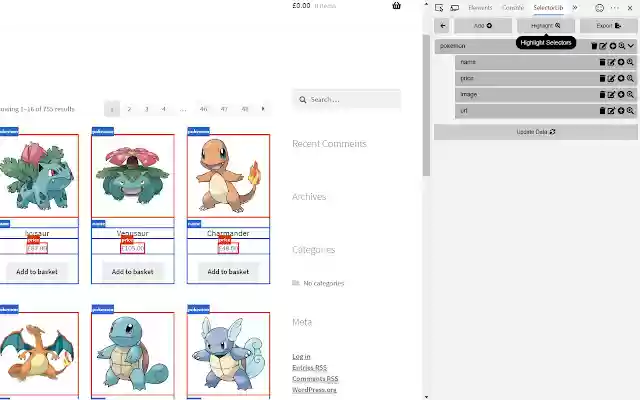Edit the pokemon selector with its pencil icon
The image size is (640, 400).
pyautogui.click(x=603, y=46)
